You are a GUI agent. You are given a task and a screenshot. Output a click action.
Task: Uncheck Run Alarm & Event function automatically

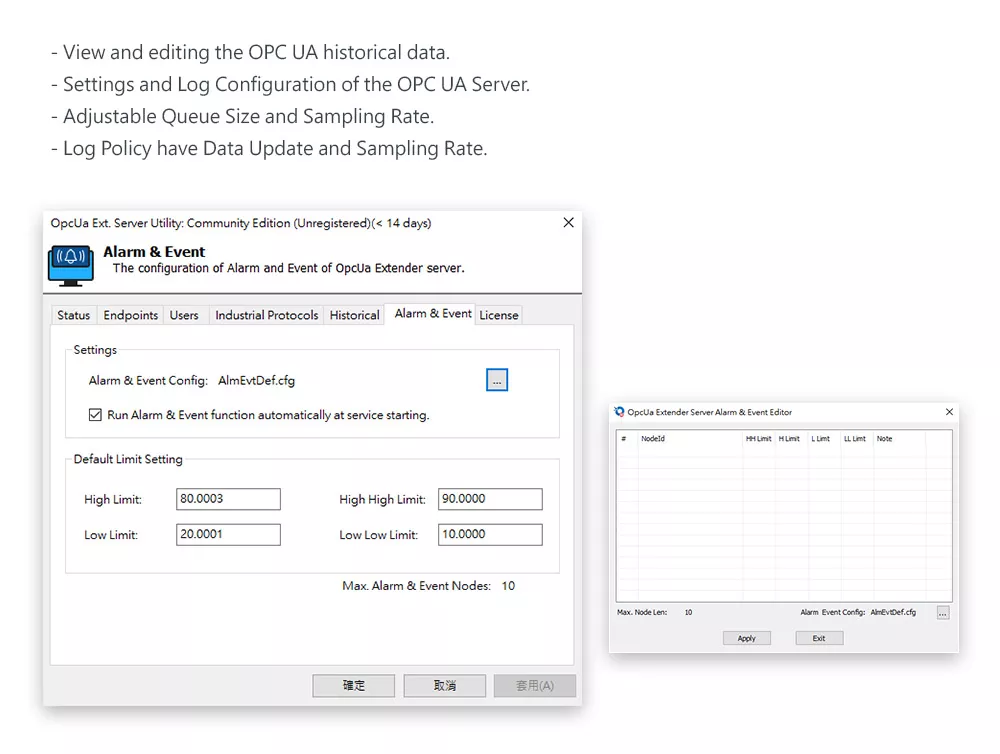click(96, 415)
